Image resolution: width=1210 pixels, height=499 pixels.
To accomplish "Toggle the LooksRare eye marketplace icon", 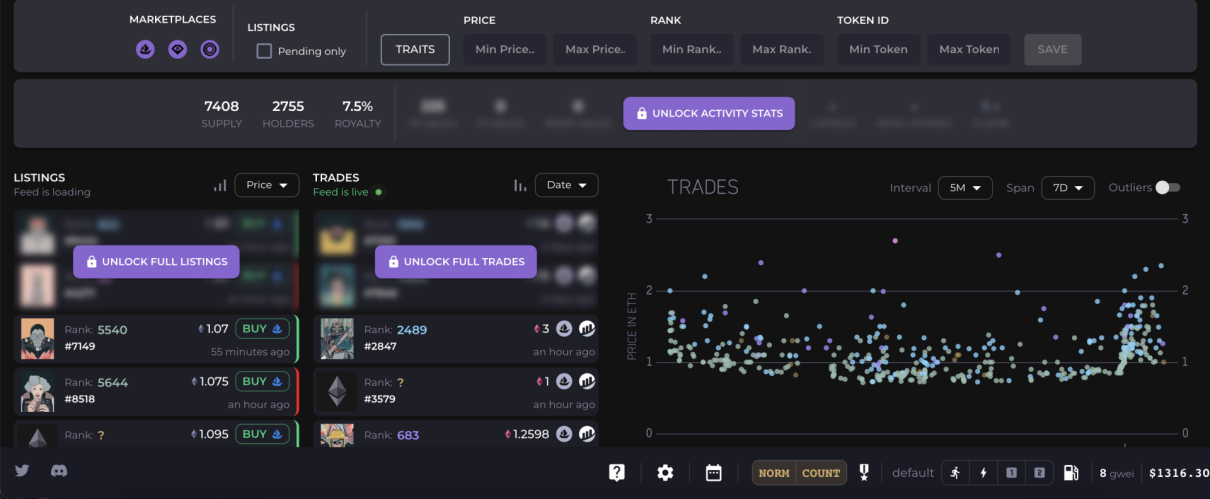I will pos(177,49).
